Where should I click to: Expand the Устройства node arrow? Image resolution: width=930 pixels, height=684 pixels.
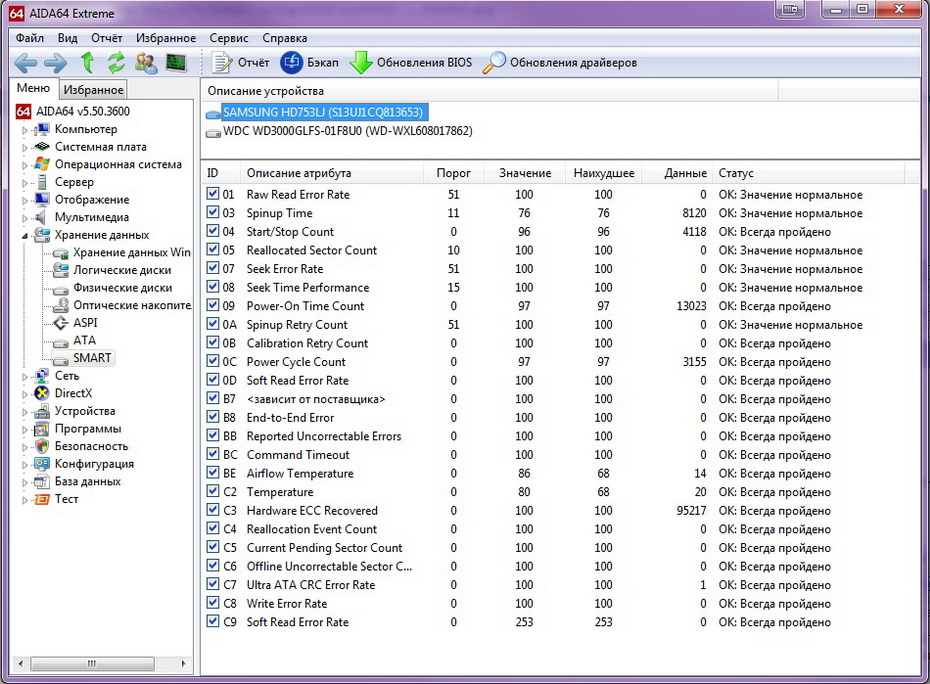coord(25,412)
